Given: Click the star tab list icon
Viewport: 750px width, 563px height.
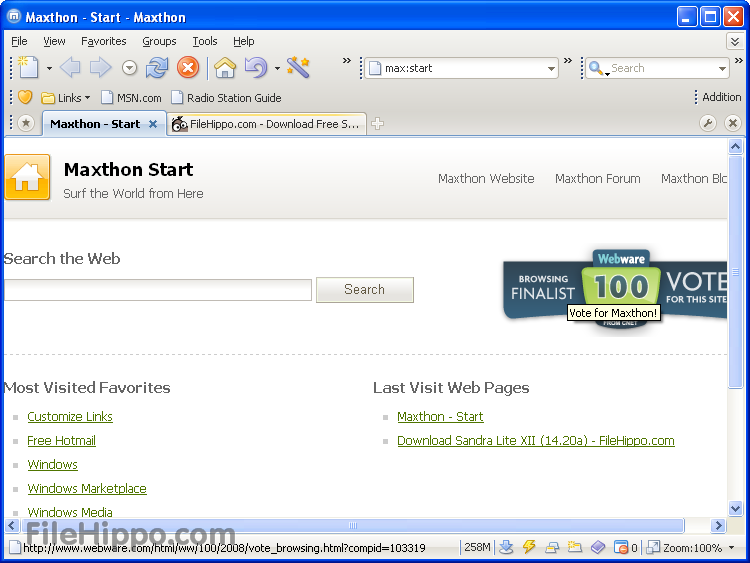Looking at the screenshot, I should 26,123.
